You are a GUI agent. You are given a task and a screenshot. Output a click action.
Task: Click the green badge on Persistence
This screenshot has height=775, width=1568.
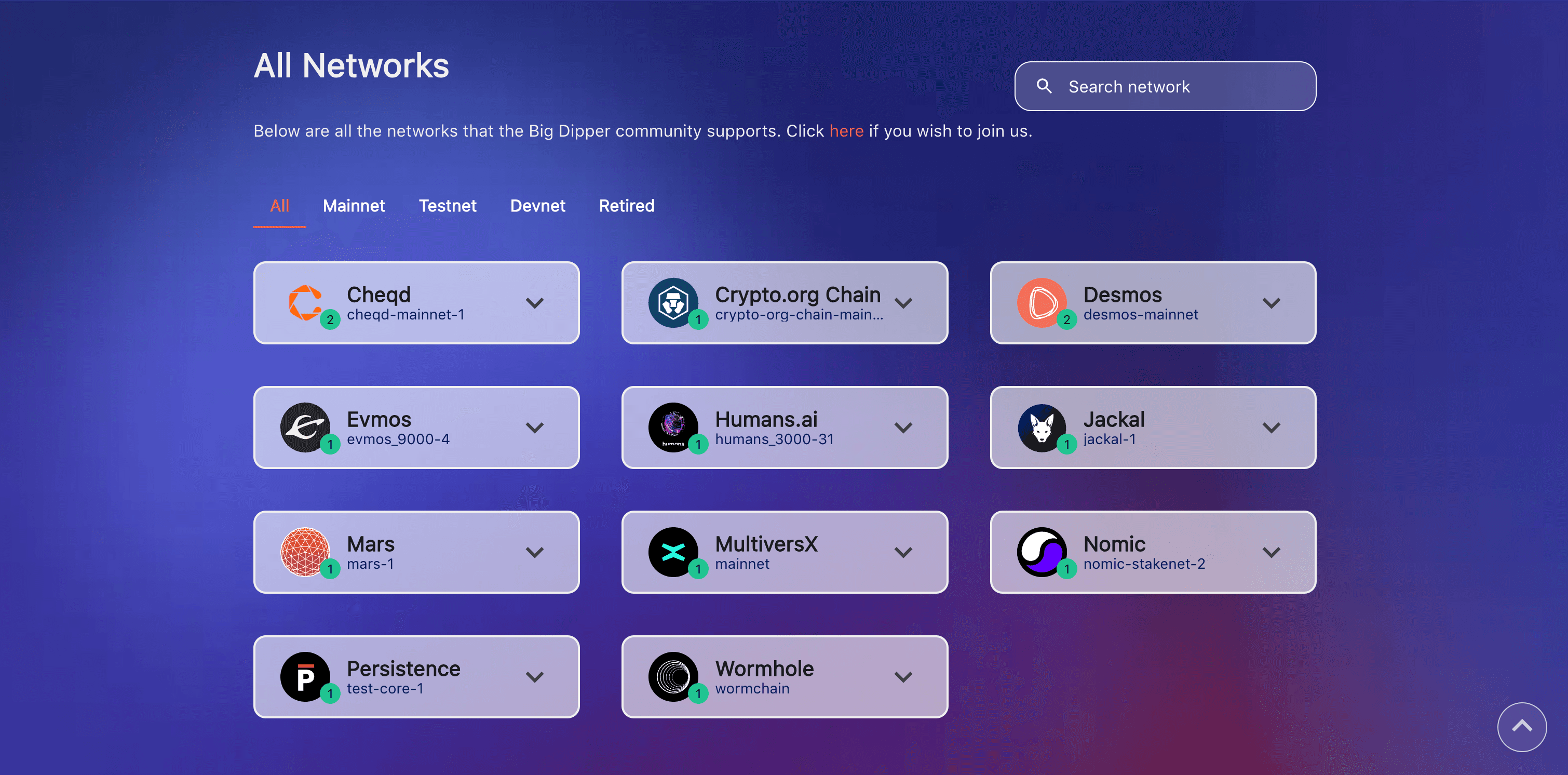[x=330, y=693]
